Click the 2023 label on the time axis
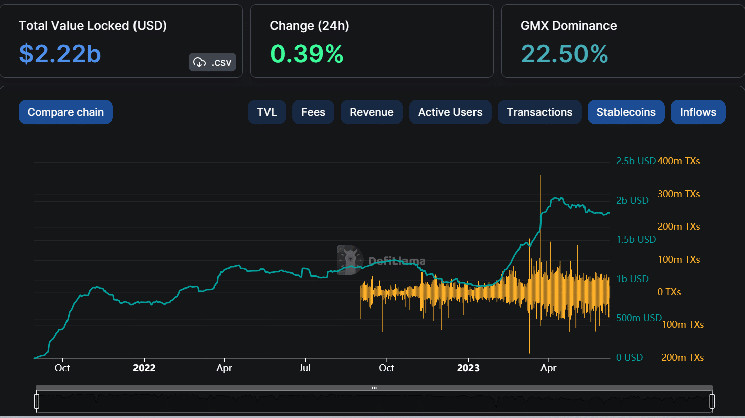The width and height of the screenshot is (745, 418). click(x=466, y=367)
